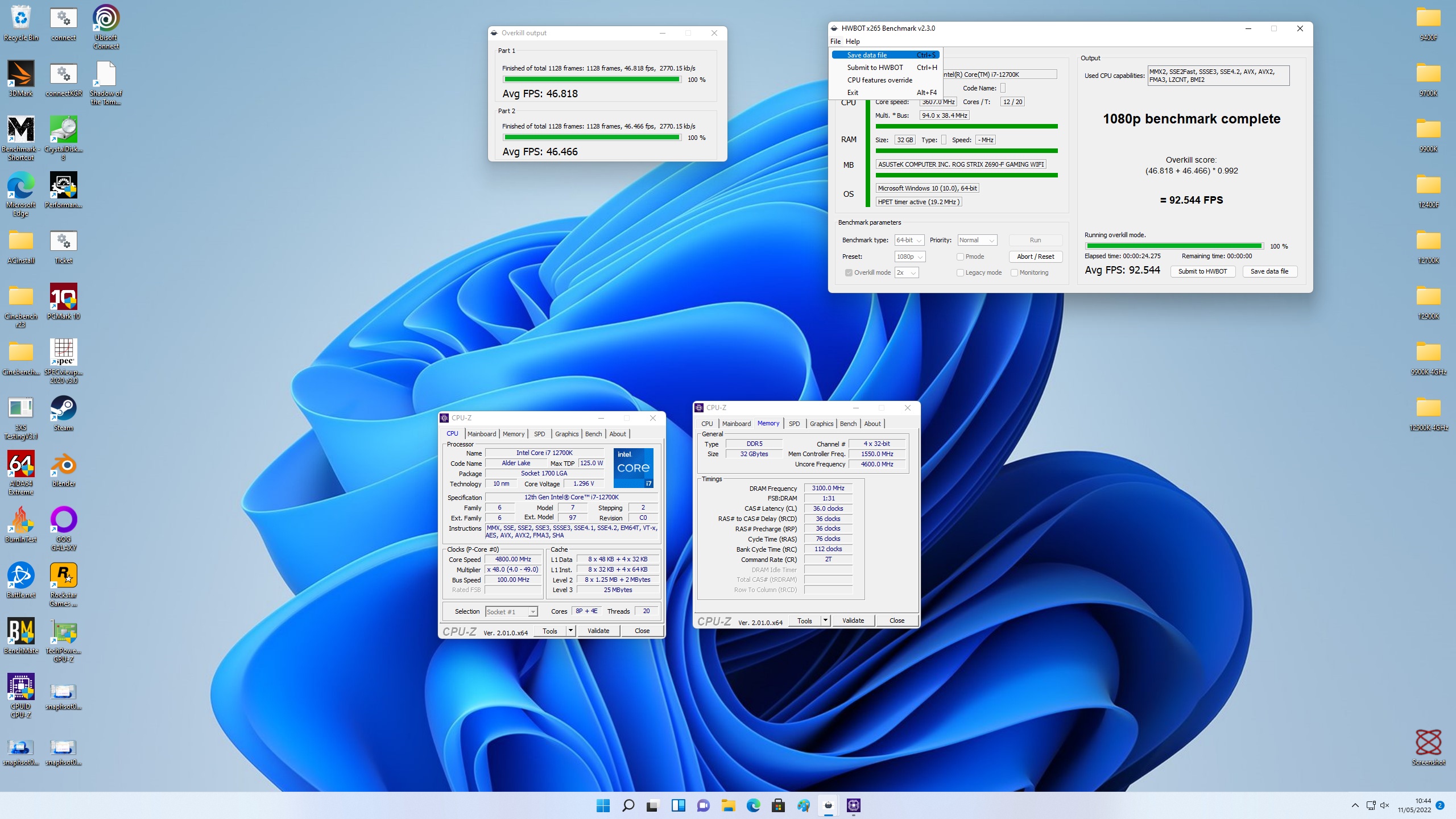The height and width of the screenshot is (819, 1456).
Task: Expand Tools arrow in CPU-Z CPU window
Action: point(570,631)
